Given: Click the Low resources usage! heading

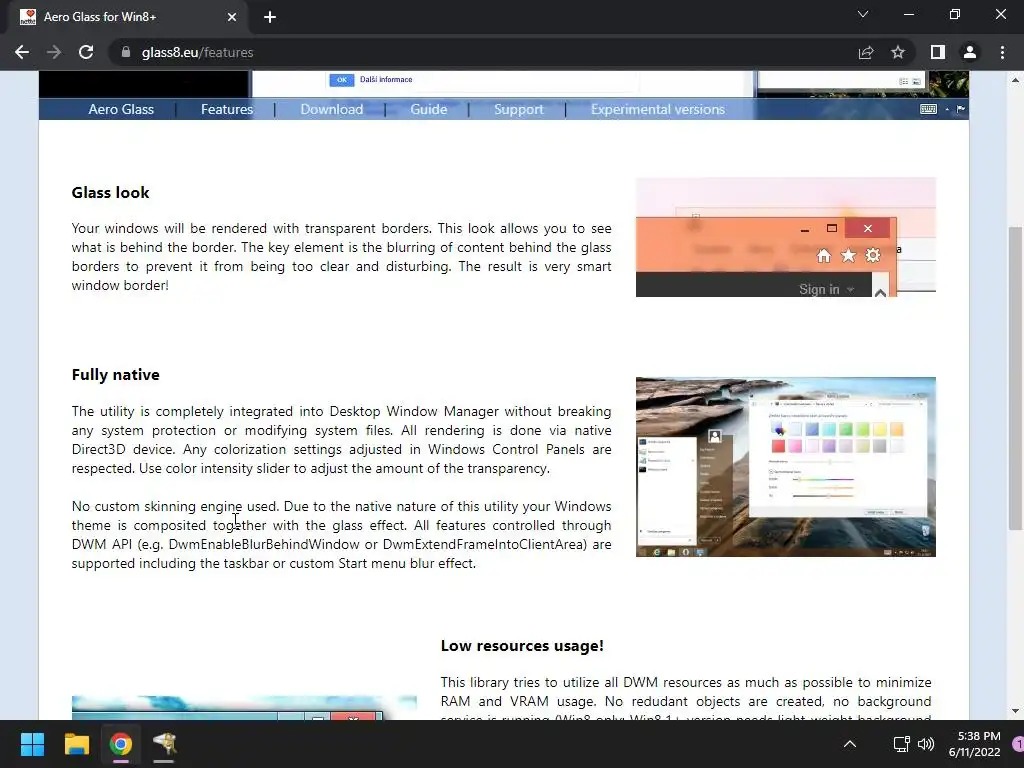Looking at the screenshot, I should click(x=522, y=646).
